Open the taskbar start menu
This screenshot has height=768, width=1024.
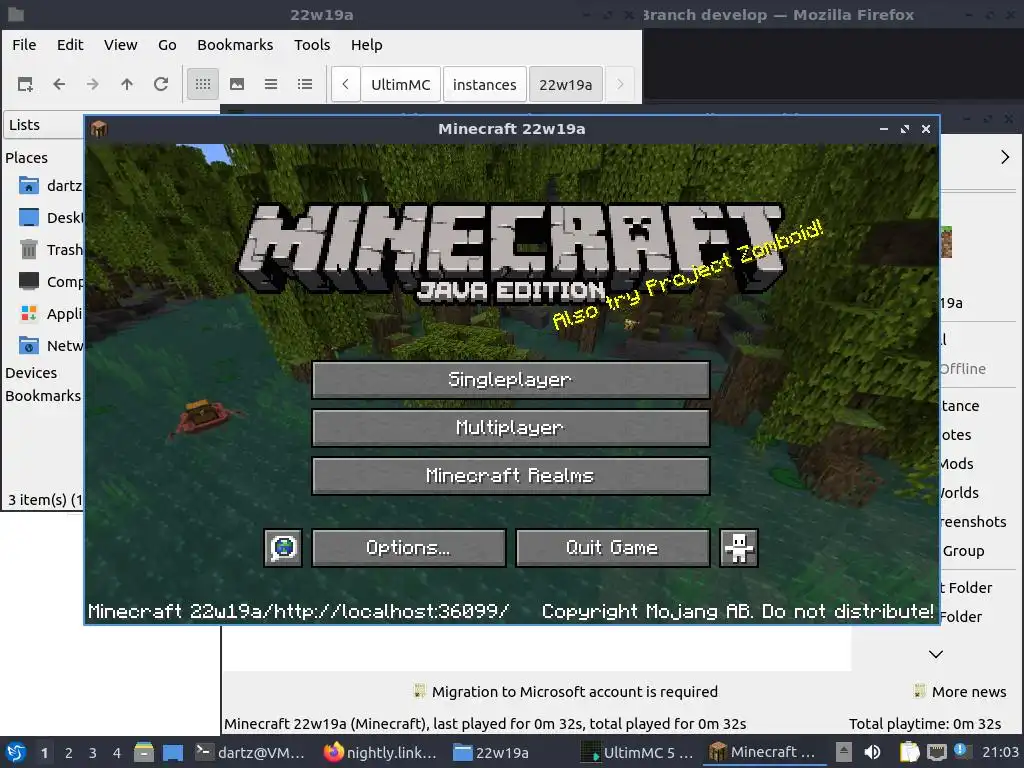(x=16, y=752)
